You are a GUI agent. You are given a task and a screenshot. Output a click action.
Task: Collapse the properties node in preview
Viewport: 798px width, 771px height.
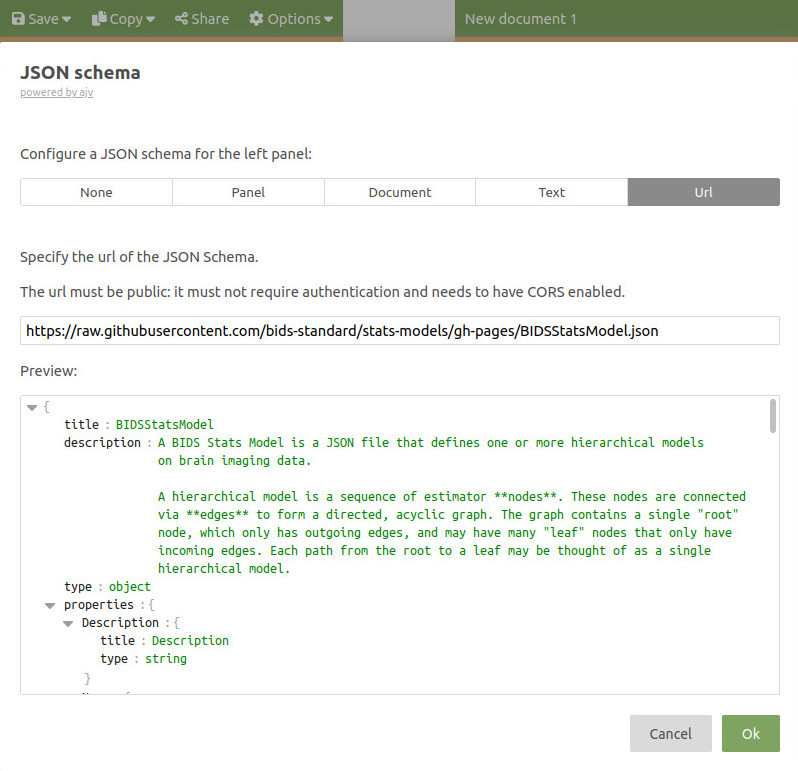tap(50, 605)
